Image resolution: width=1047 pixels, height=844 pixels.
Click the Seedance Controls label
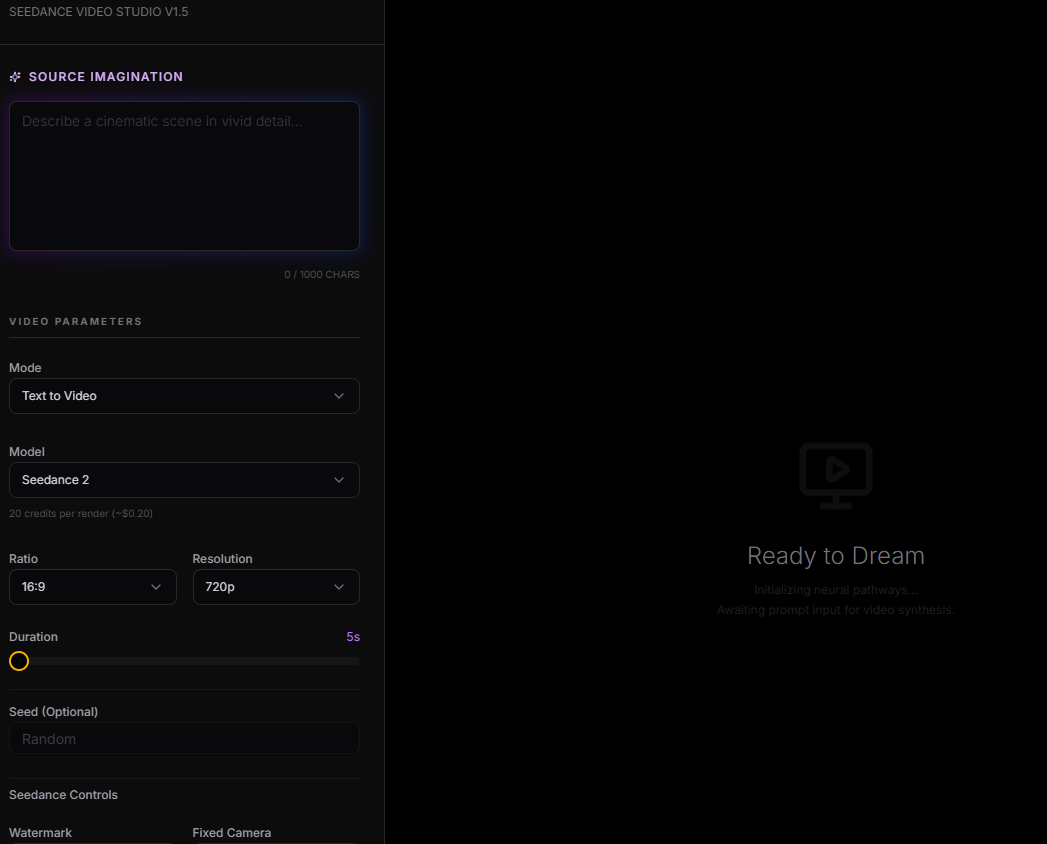63,795
